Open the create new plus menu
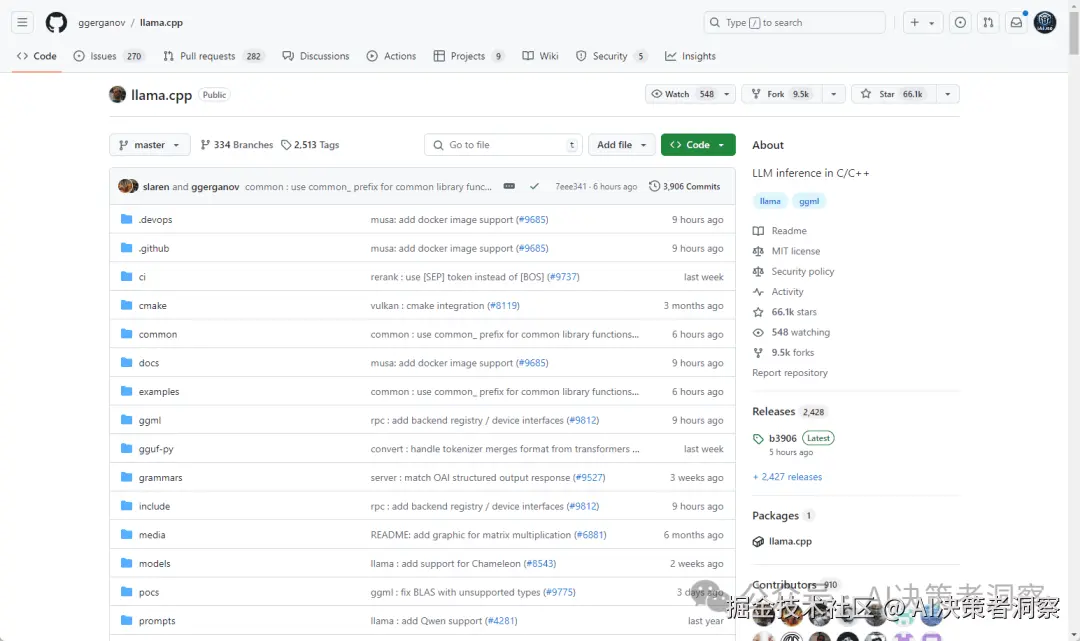 click(922, 23)
